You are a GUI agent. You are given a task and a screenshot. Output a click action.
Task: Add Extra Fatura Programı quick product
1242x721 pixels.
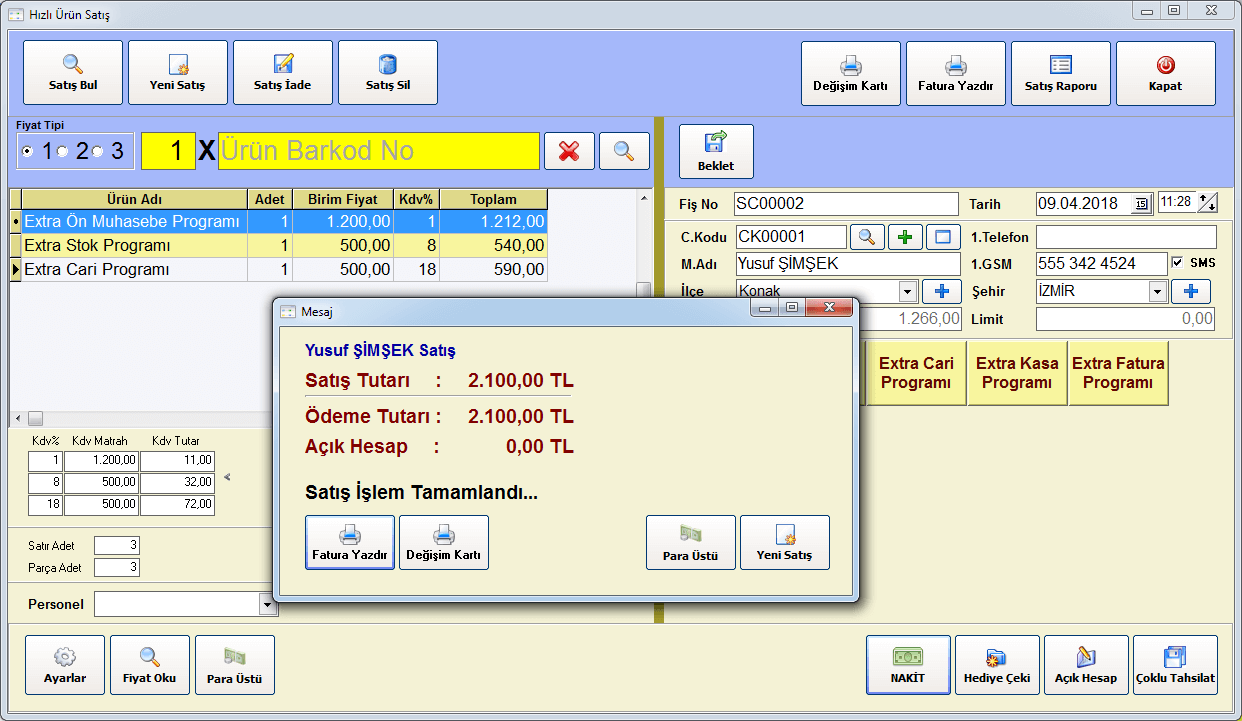coord(1118,373)
